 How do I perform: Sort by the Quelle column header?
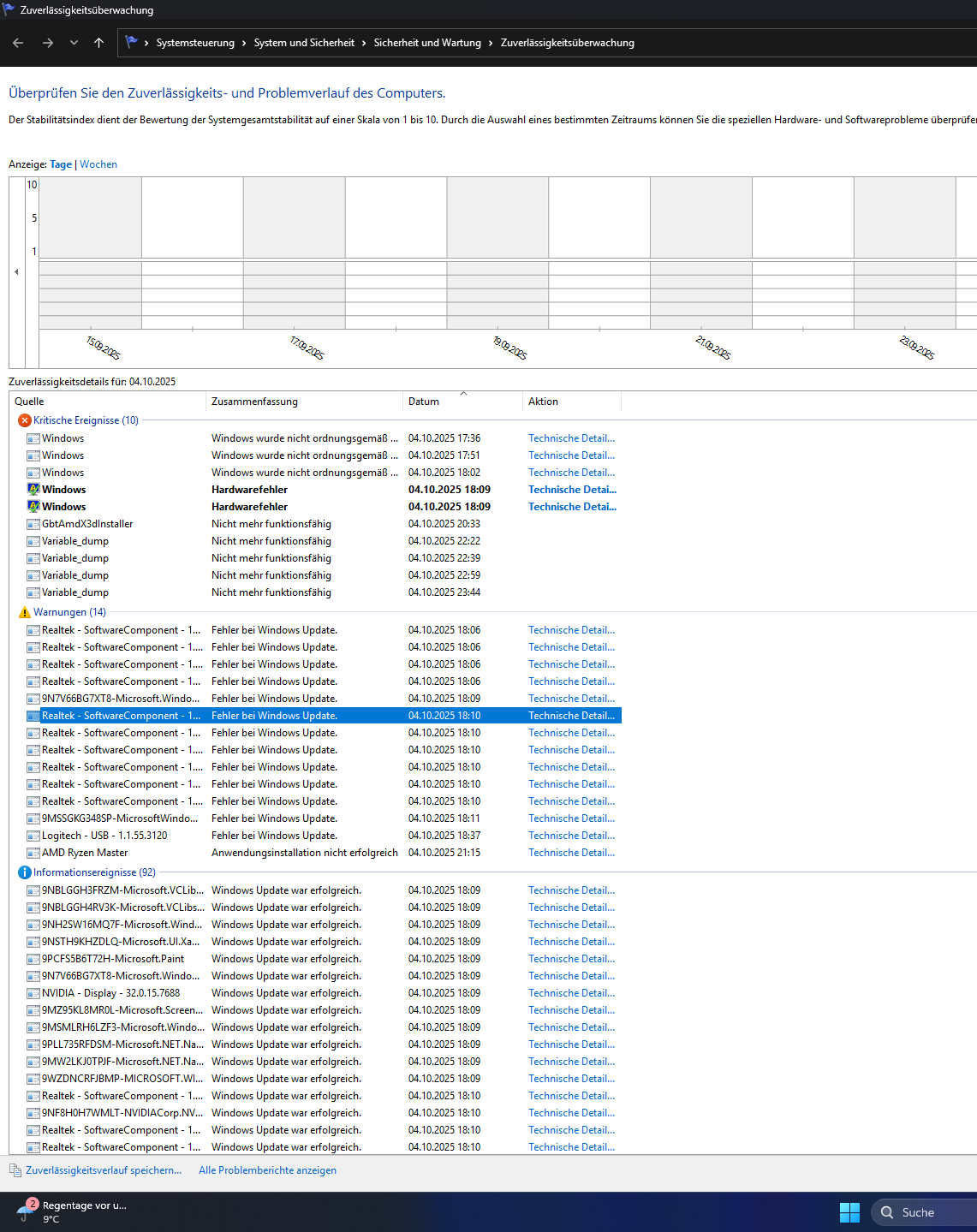click(107, 402)
